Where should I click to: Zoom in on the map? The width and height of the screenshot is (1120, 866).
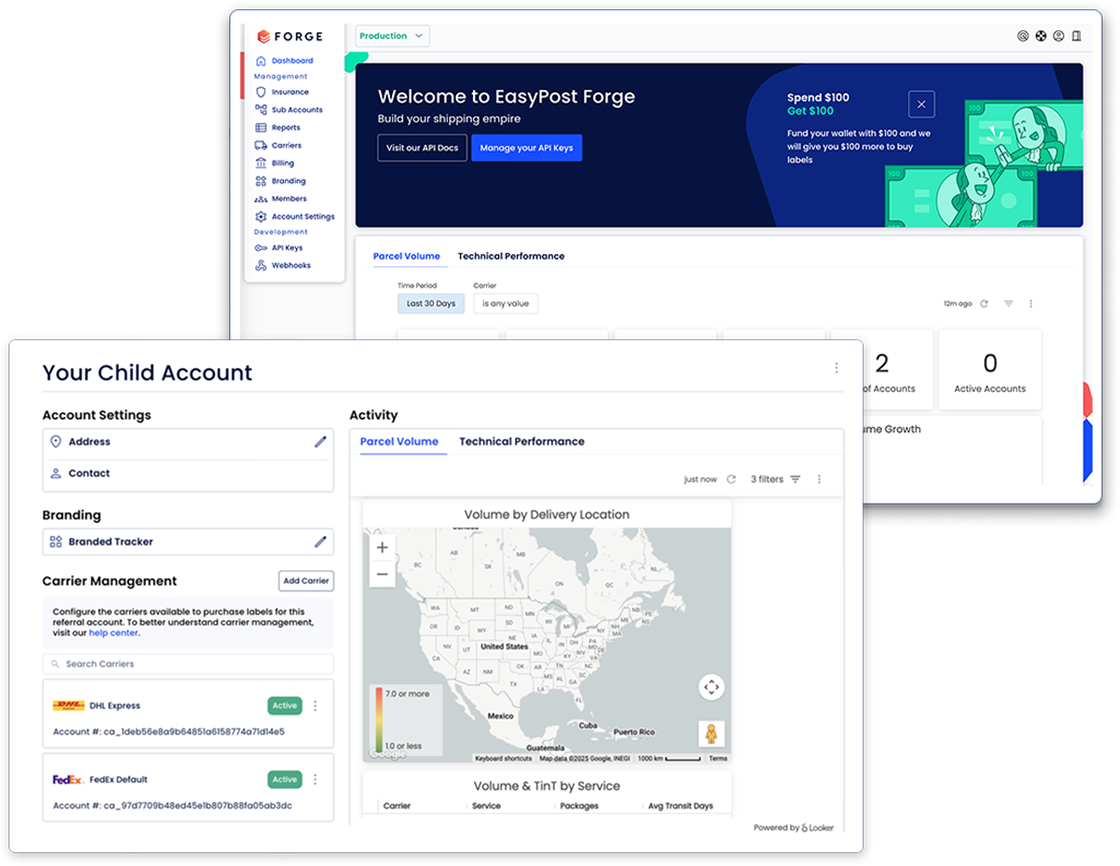(x=382, y=548)
